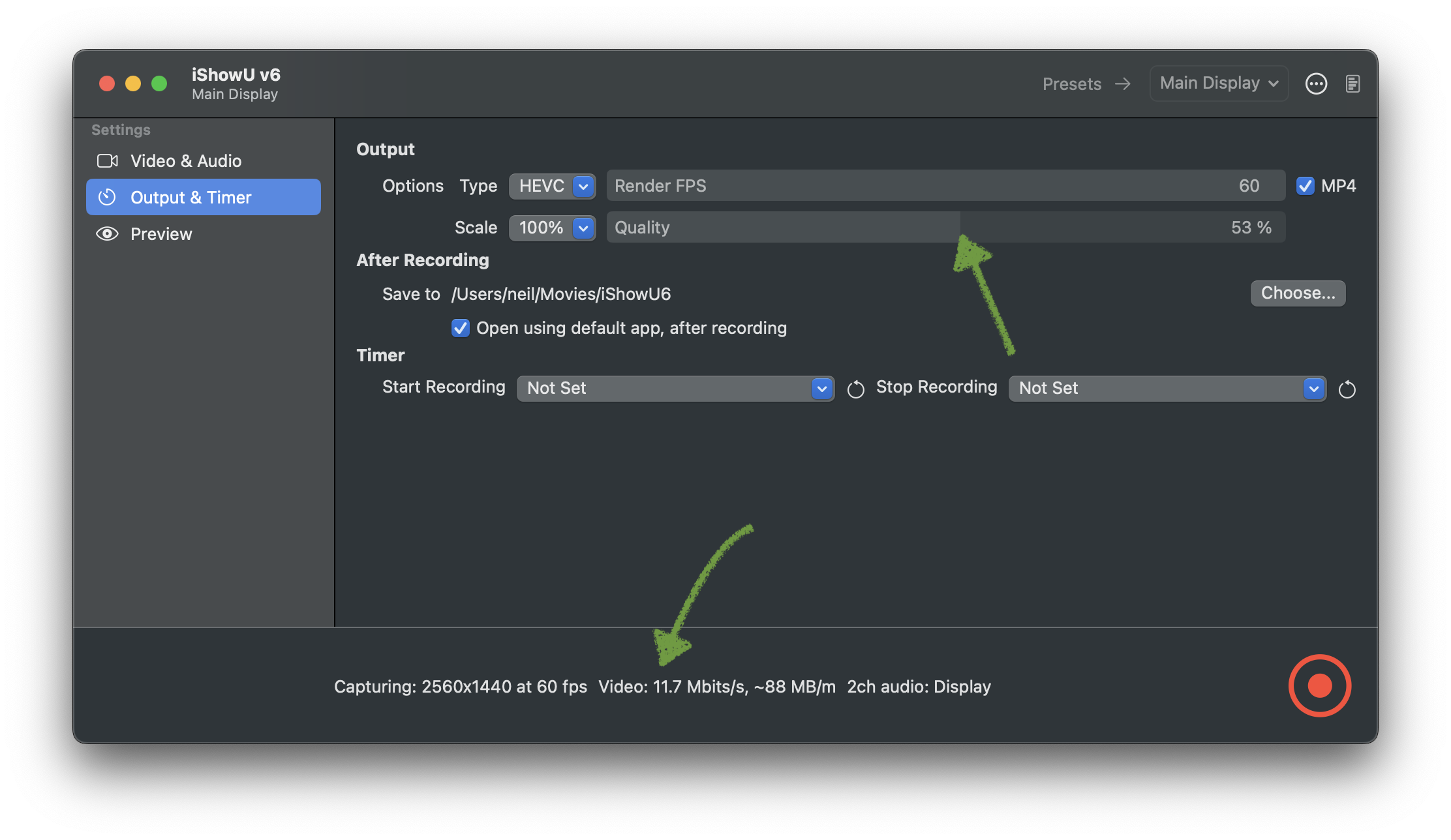Click the iShowU v6 window title
1451x840 pixels.
coord(236,74)
